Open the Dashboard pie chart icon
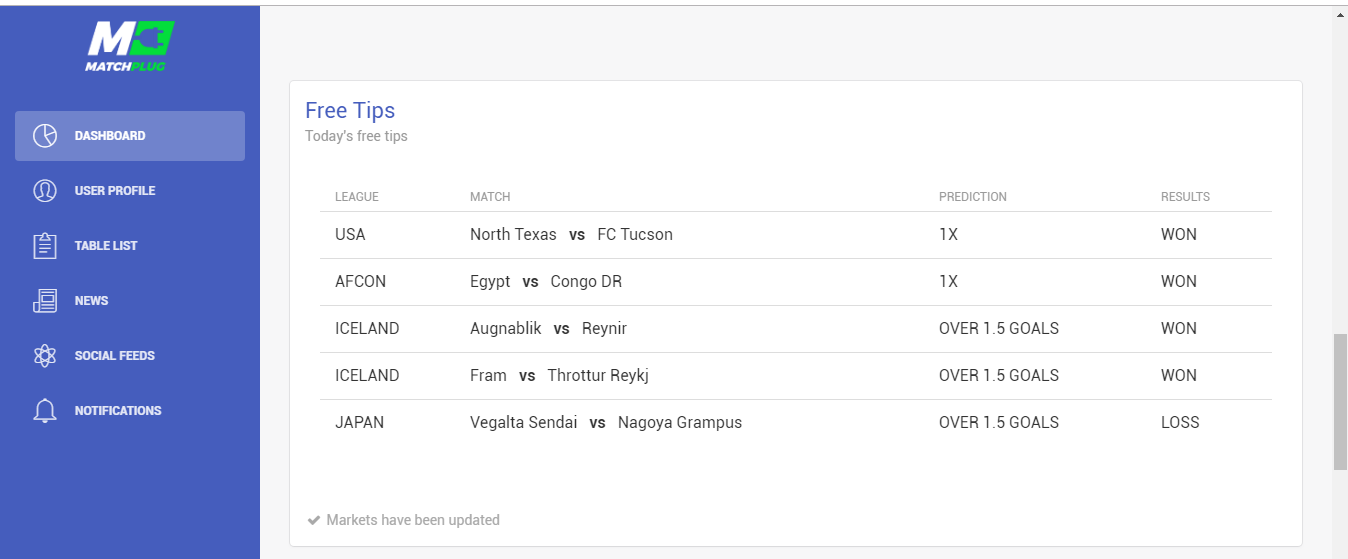This screenshot has height=559, width=1348. click(45, 136)
